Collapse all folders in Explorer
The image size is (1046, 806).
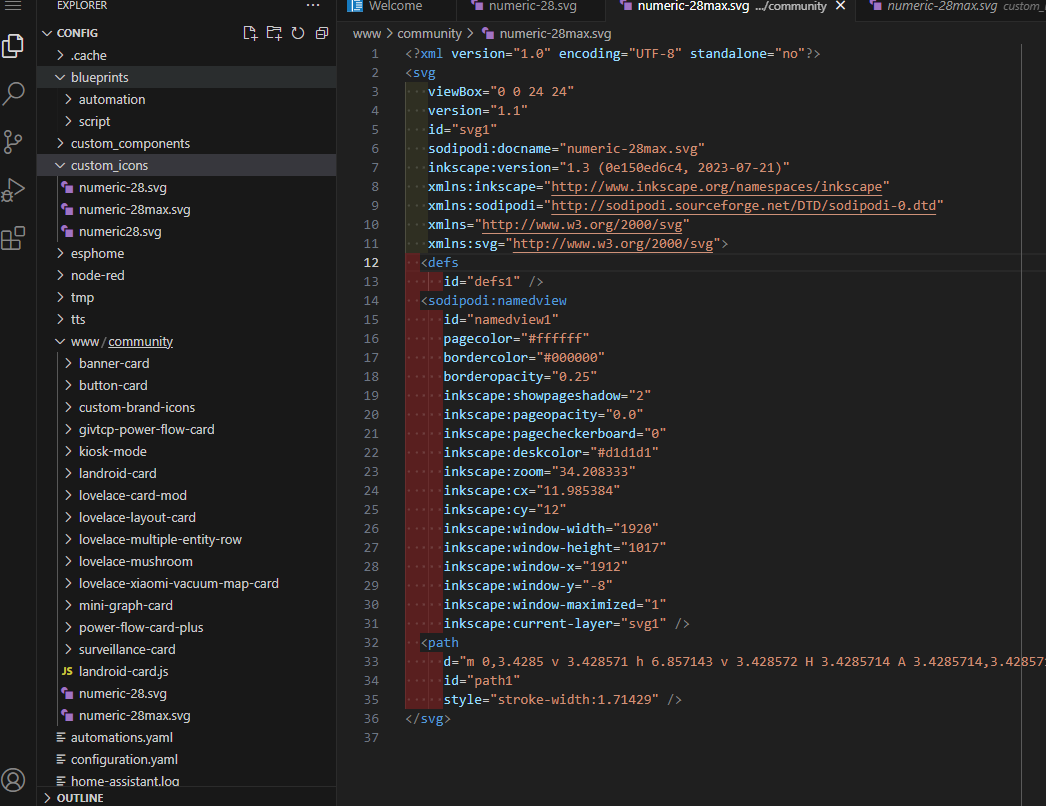(x=321, y=33)
